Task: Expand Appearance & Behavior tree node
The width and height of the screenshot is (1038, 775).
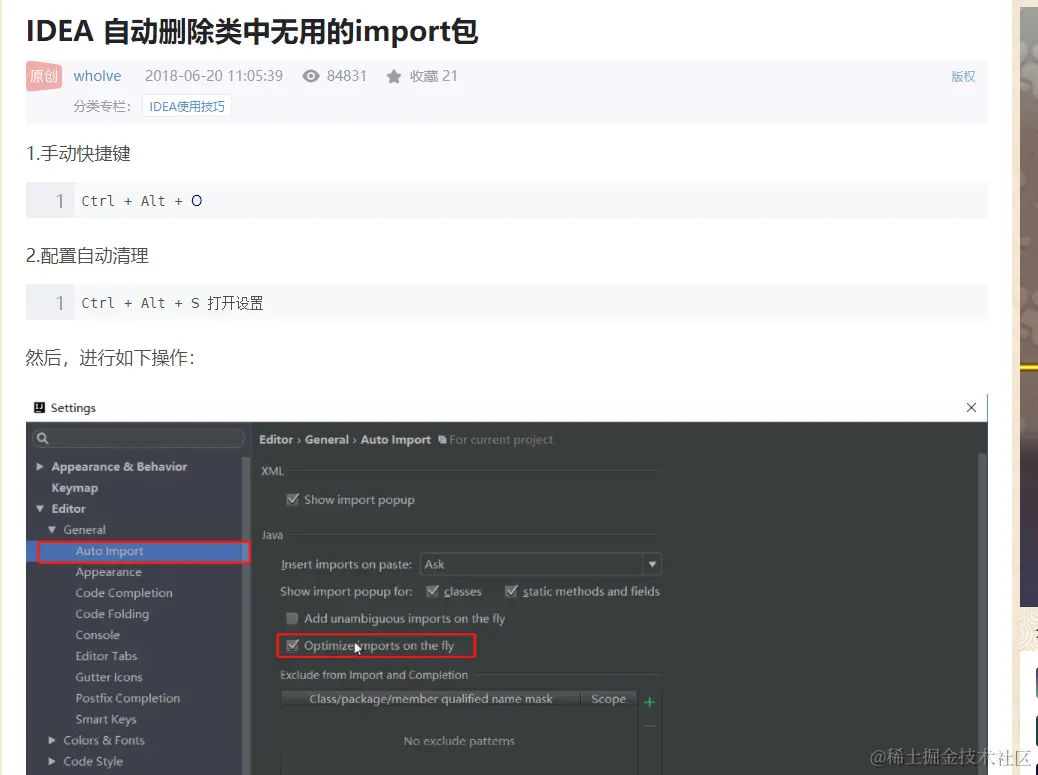Action: coord(40,467)
